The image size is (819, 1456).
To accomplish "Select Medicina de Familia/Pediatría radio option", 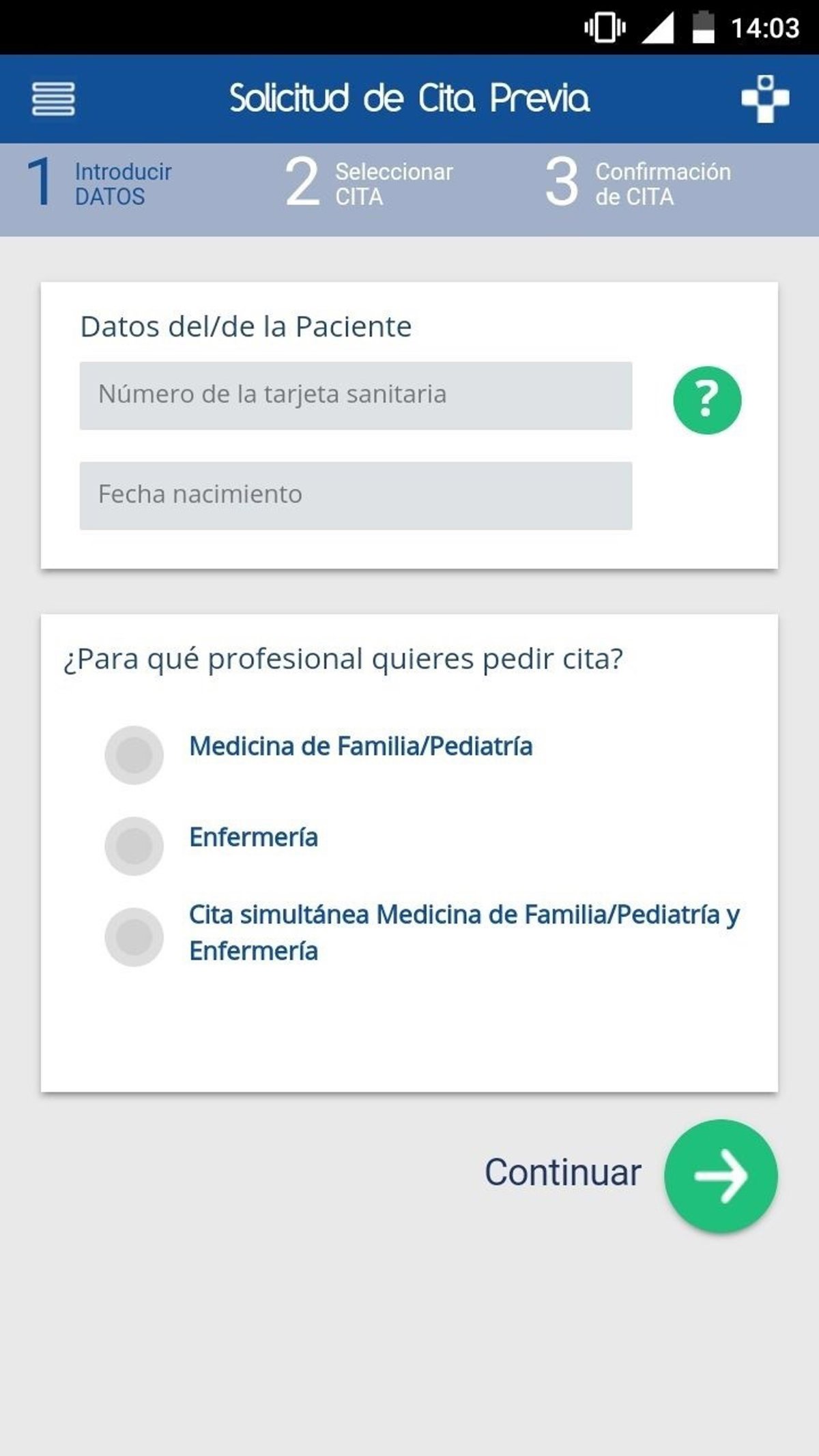I will 134,754.
